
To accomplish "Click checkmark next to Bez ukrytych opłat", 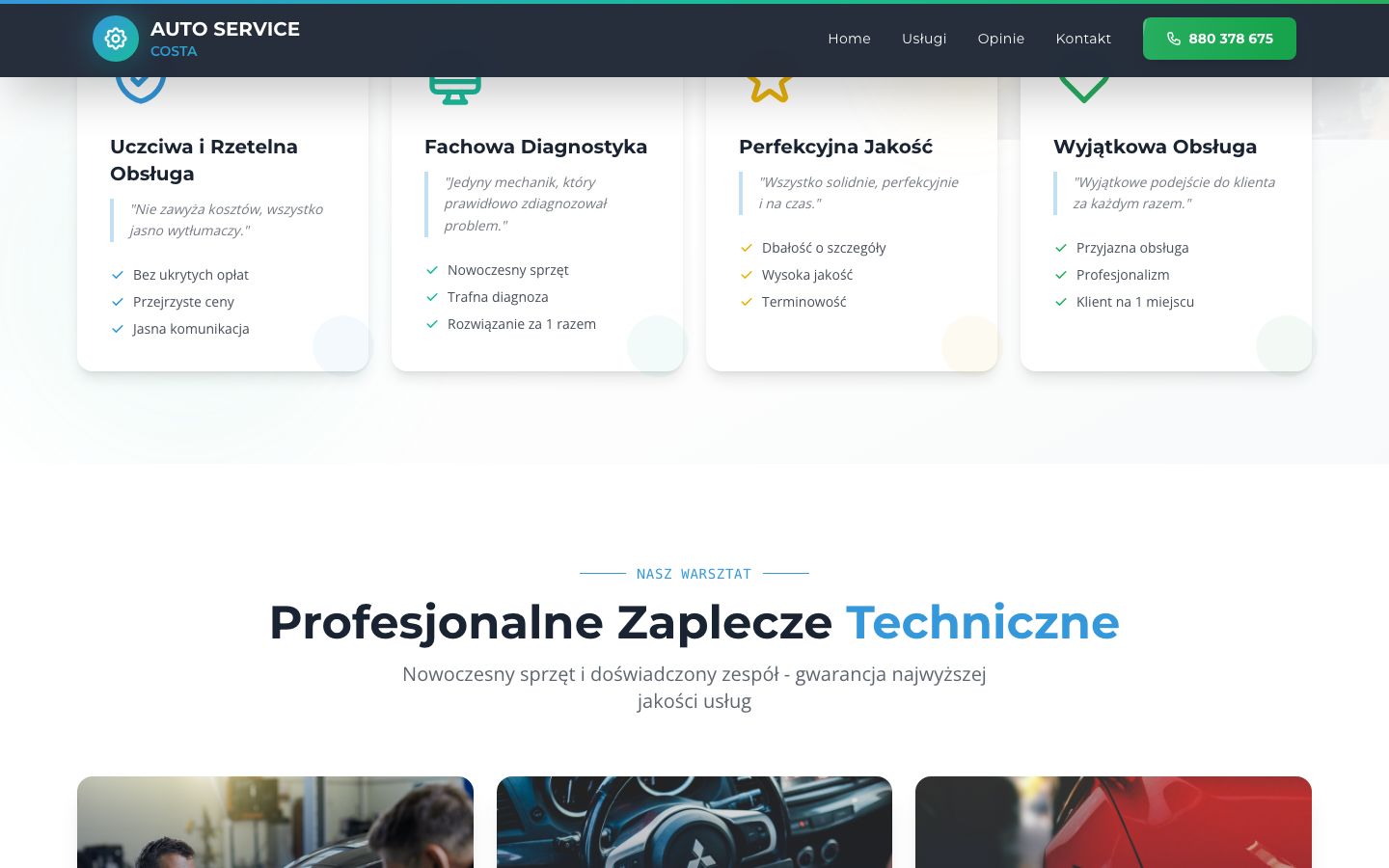I will (x=118, y=275).
